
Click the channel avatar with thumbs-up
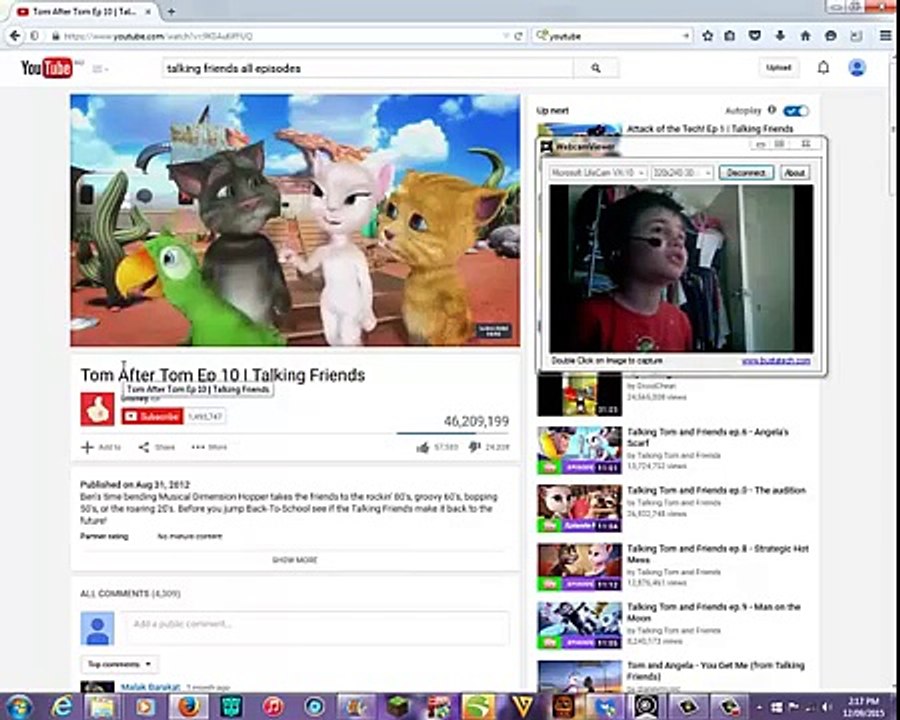tap(97, 409)
